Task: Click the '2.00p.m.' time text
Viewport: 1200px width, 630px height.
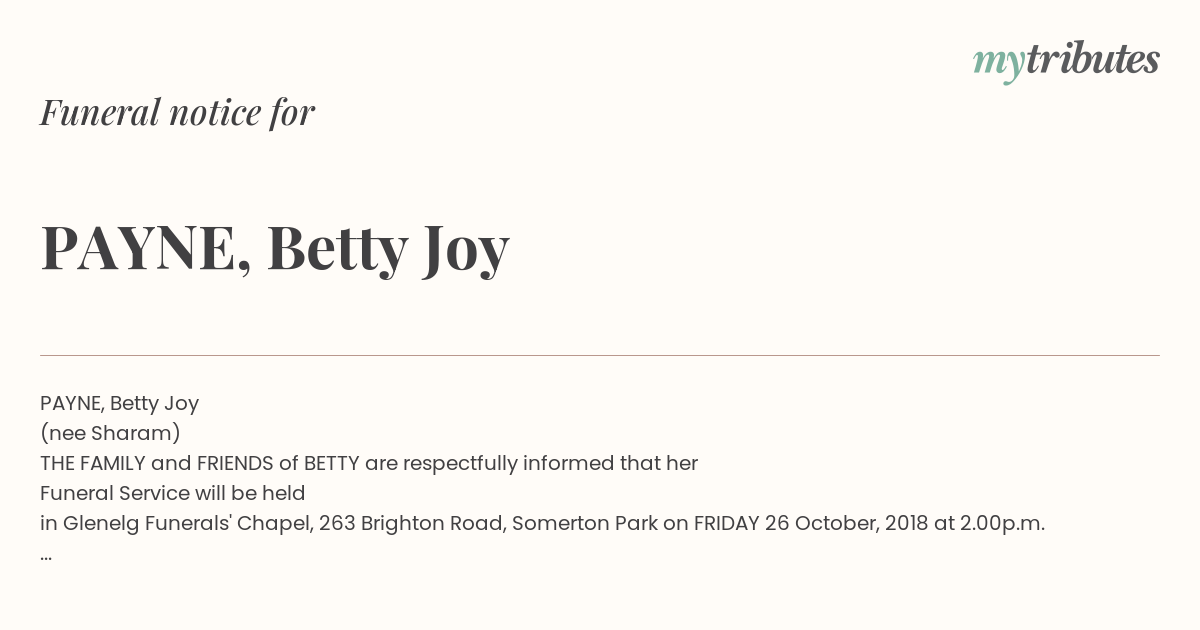Action: 1003,523
